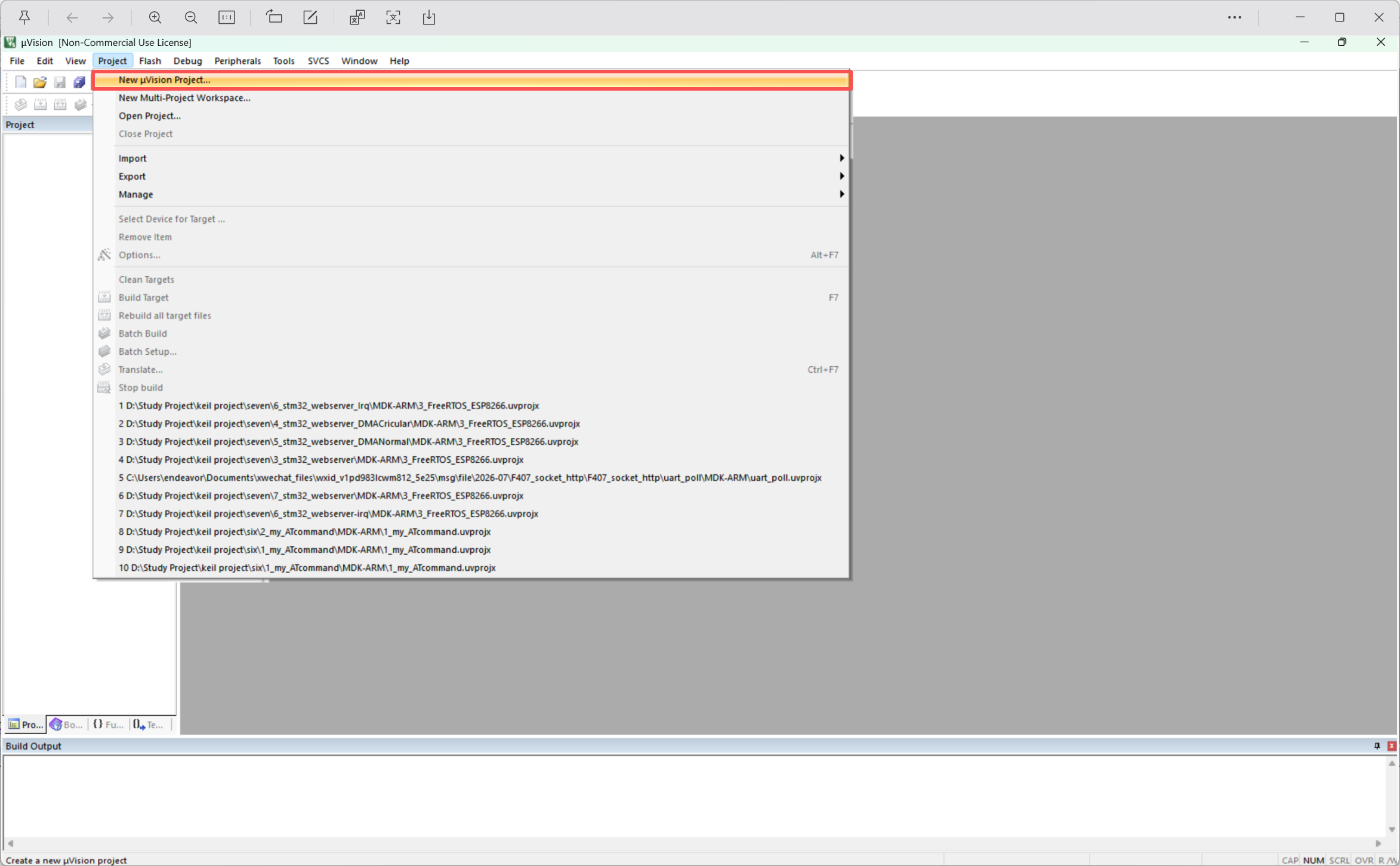Go to previous image in viewer
The height and width of the screenshot is (866, 1400).
72,17
